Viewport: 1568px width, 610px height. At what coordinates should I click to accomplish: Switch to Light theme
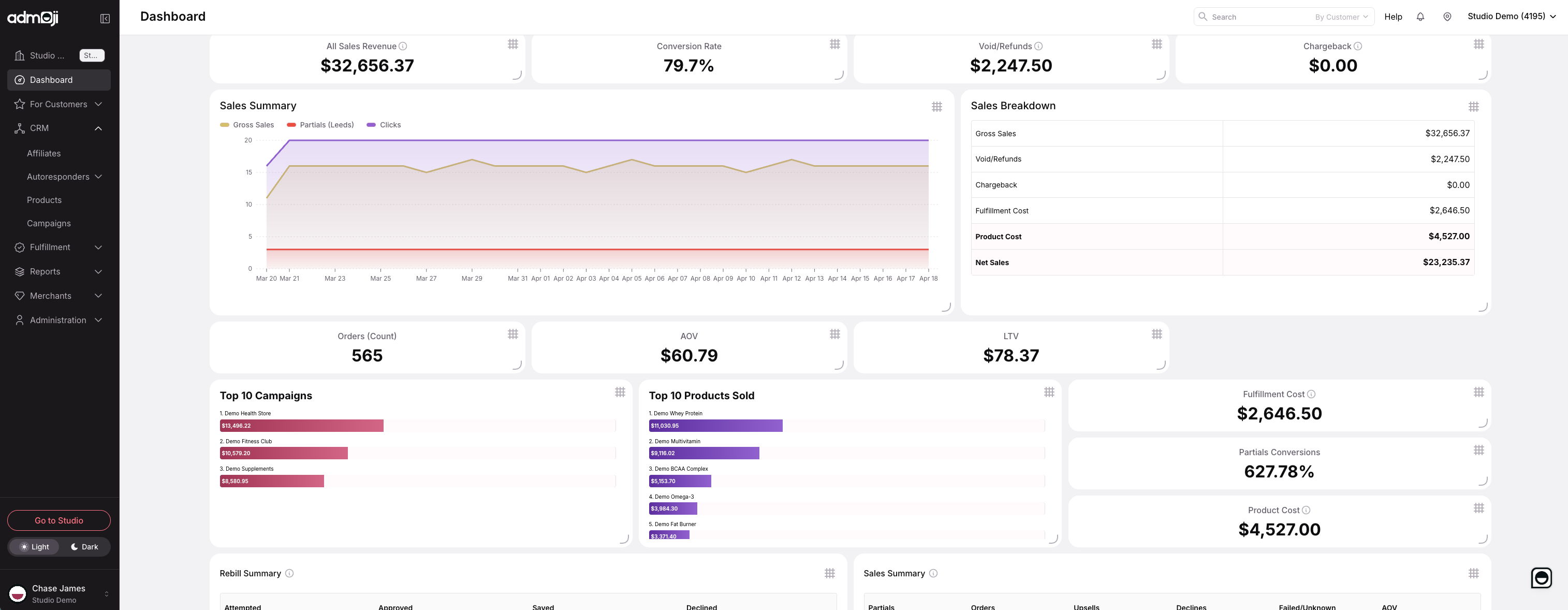point(34,547)
